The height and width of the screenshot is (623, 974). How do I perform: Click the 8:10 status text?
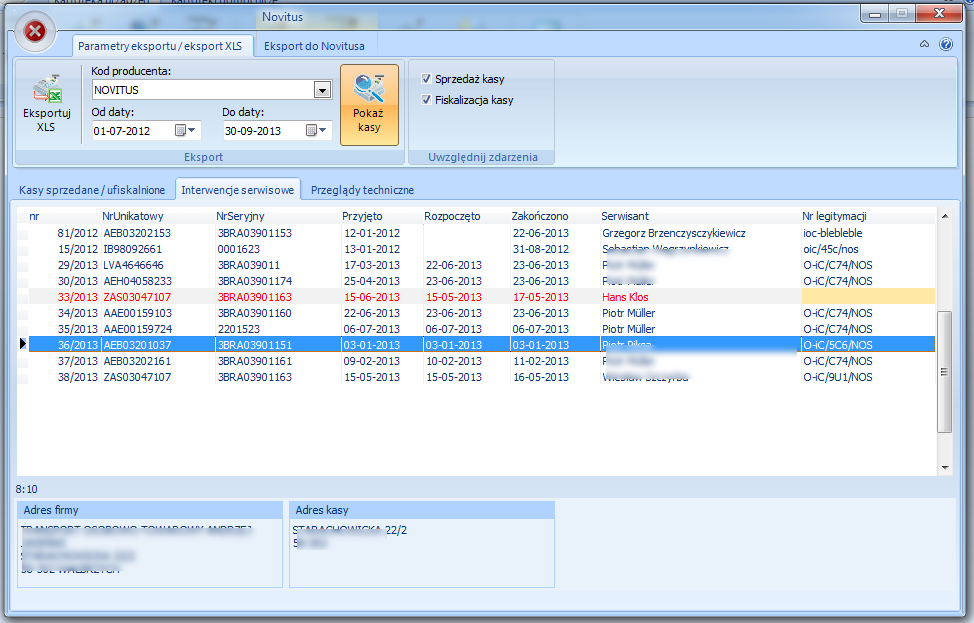tap(27, 489)
